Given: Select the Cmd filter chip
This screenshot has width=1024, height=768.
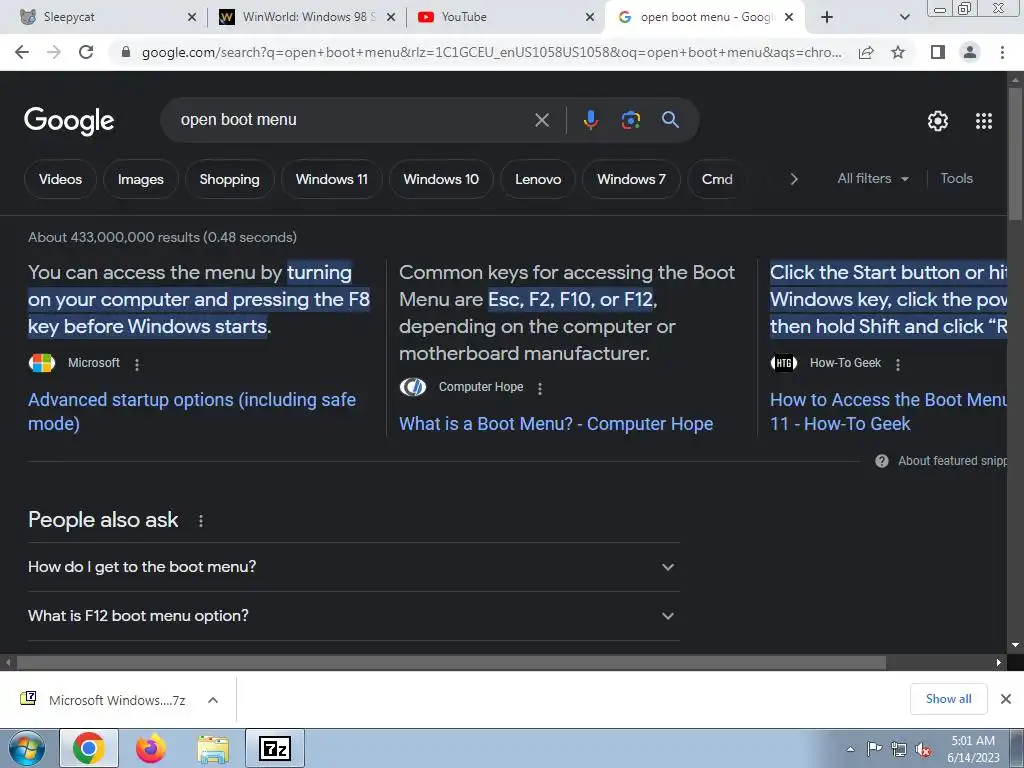Looking at the screenshot, I should 717,179.
